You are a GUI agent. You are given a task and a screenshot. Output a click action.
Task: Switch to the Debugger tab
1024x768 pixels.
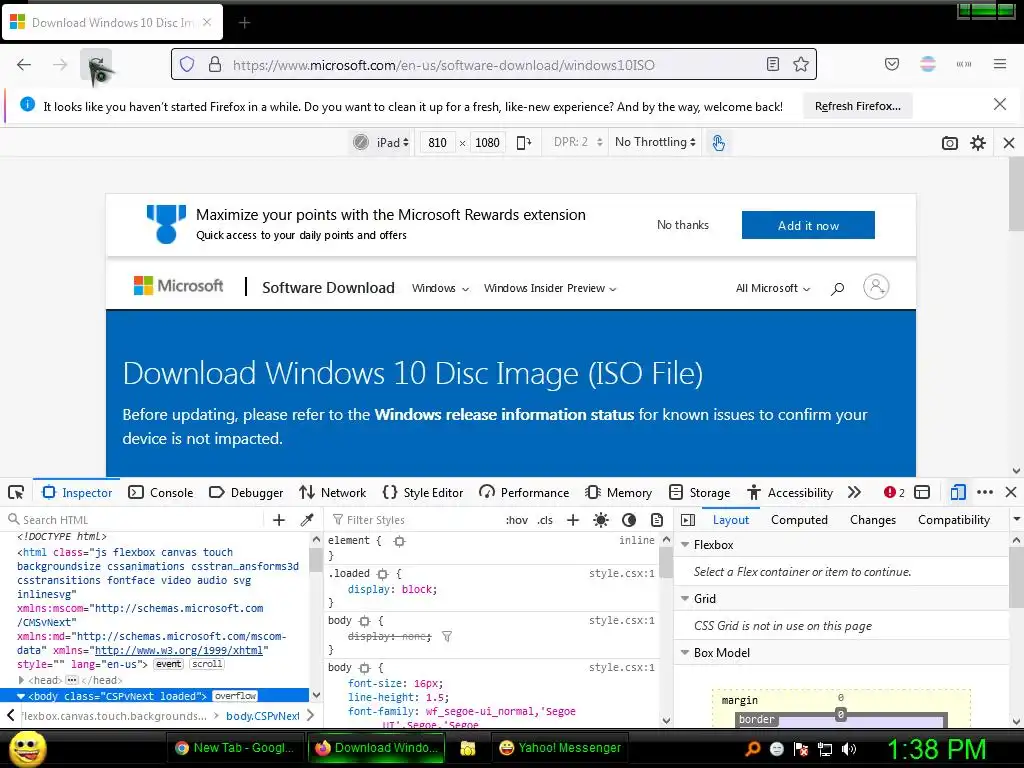coord(246,492)
